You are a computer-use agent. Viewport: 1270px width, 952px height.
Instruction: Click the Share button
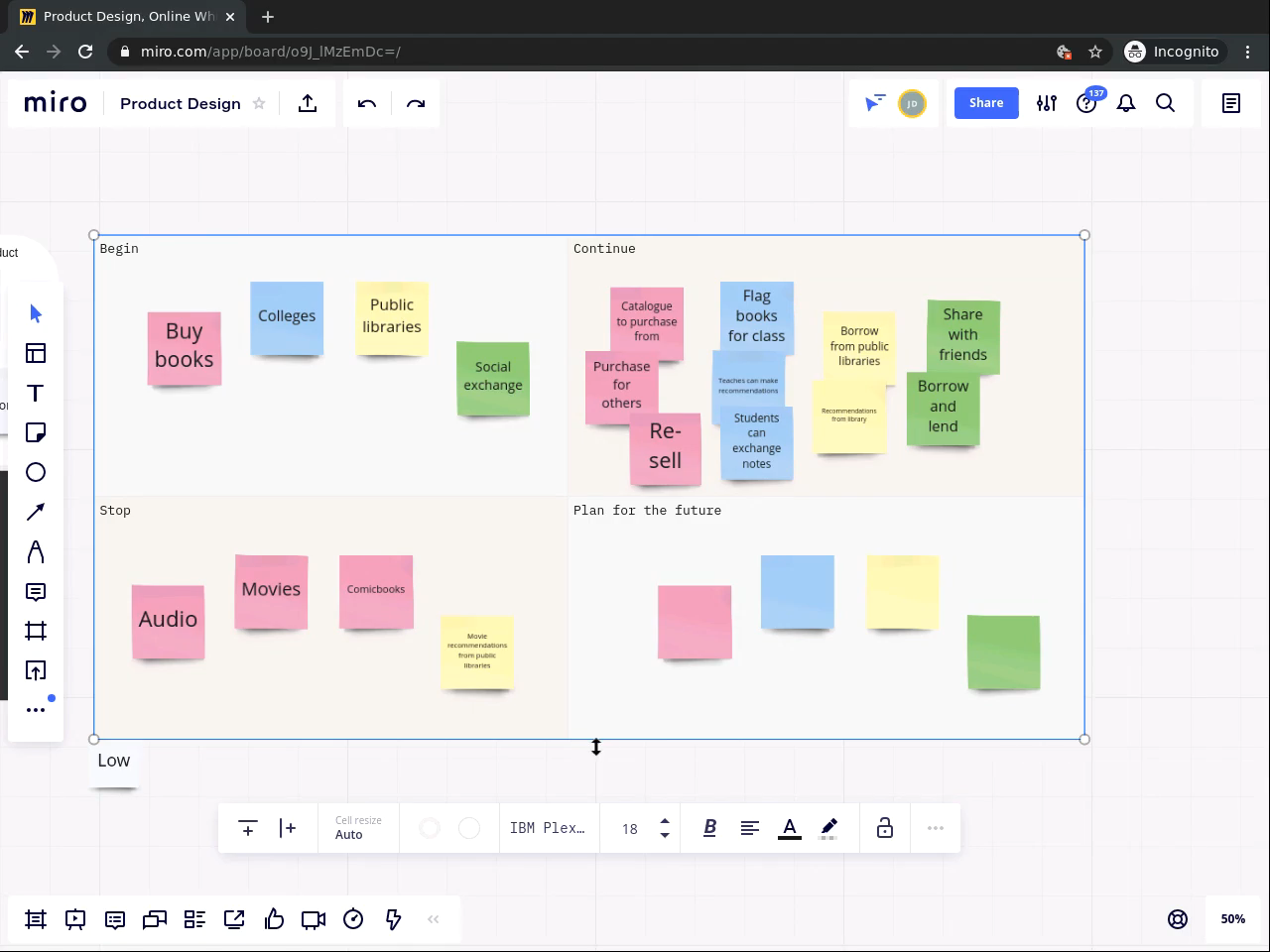(986, 103)
